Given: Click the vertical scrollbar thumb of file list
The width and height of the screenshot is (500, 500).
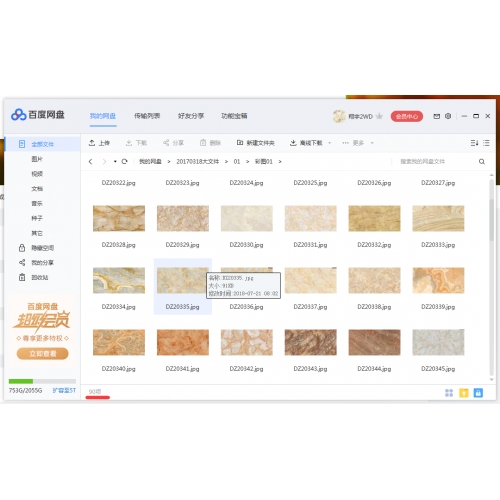Looking at the screenshot, I should click(491, 219).
